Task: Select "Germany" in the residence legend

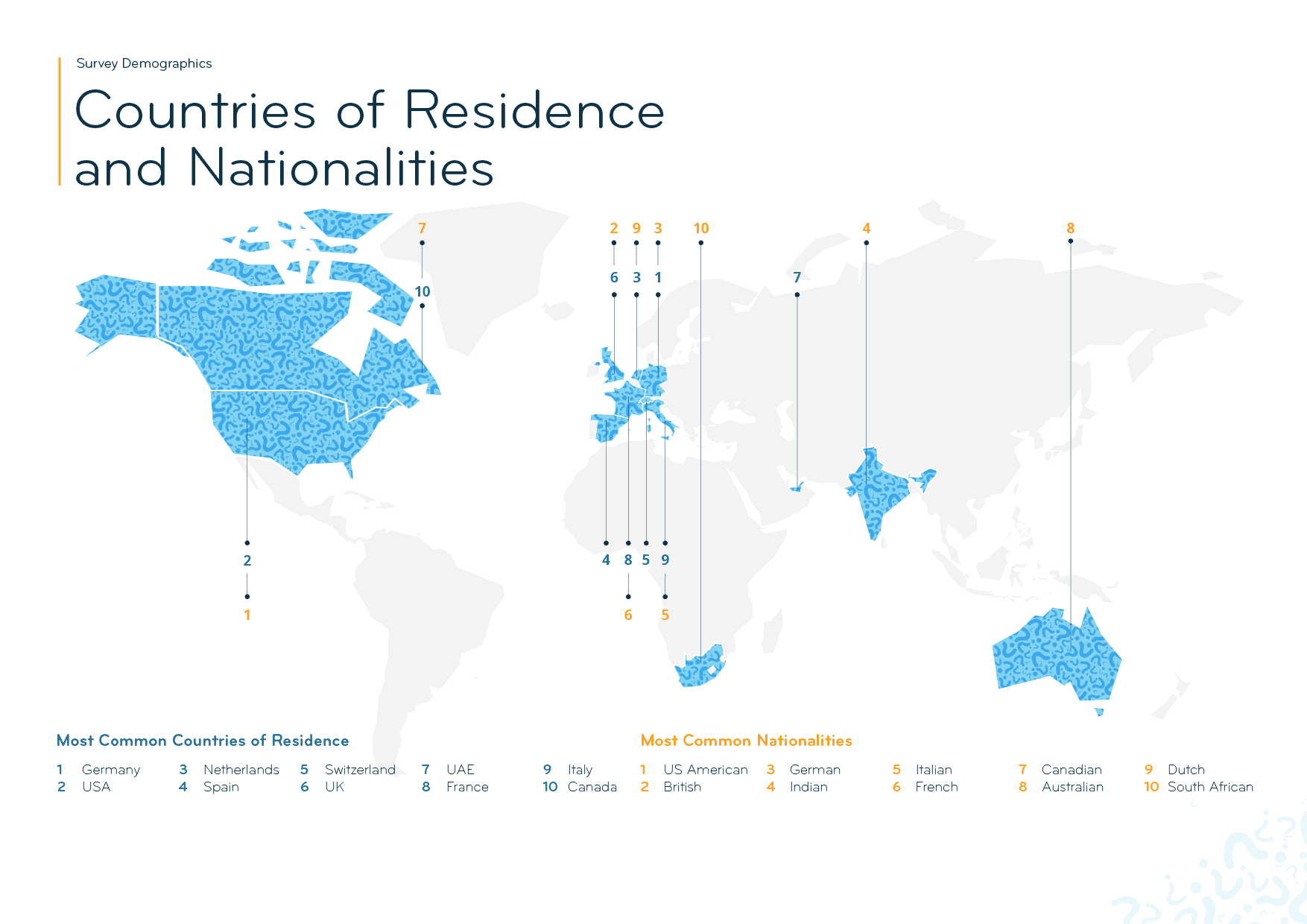Action: coord(110,770)
